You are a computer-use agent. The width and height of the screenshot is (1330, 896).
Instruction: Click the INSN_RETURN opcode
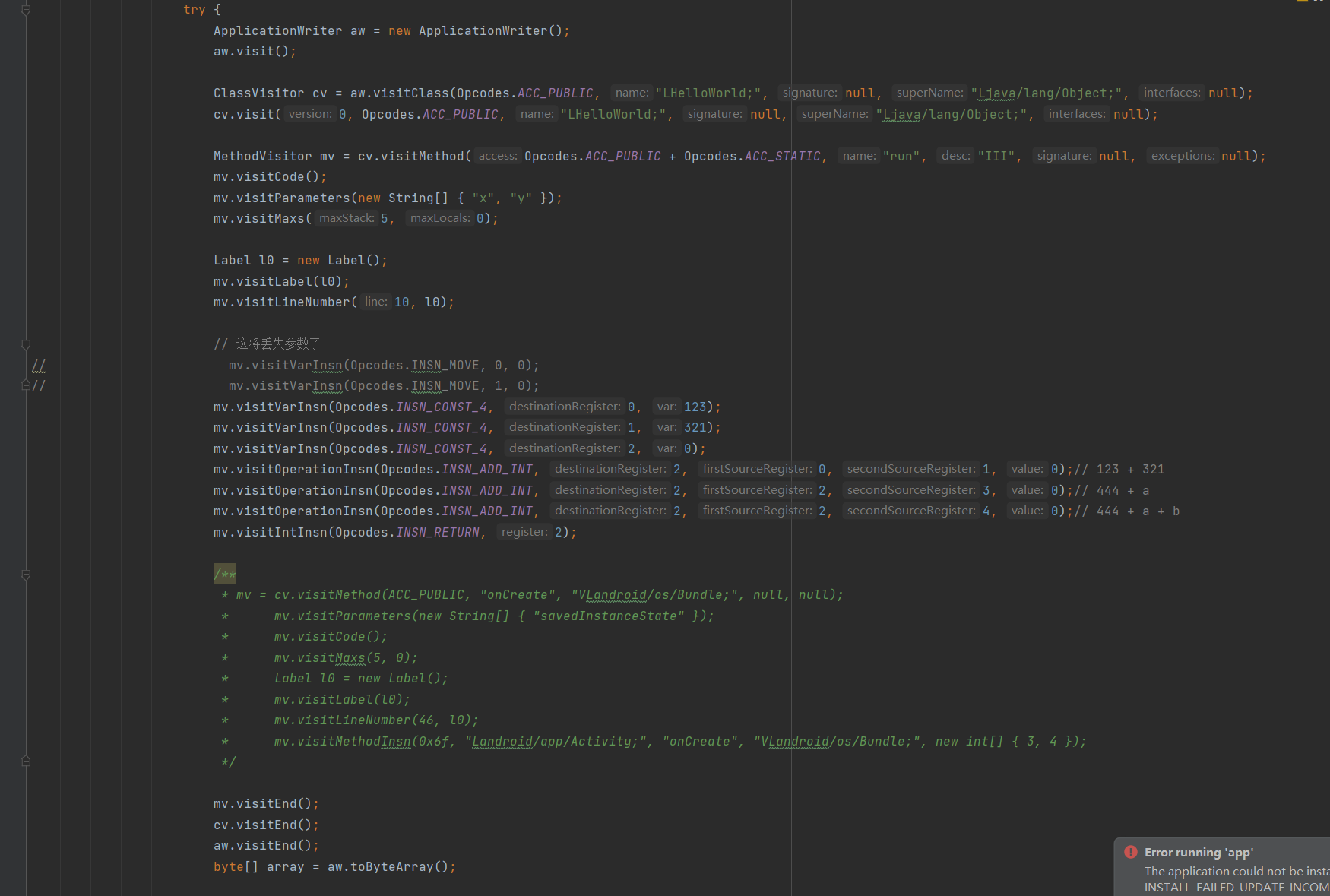[x=438, y=532]
